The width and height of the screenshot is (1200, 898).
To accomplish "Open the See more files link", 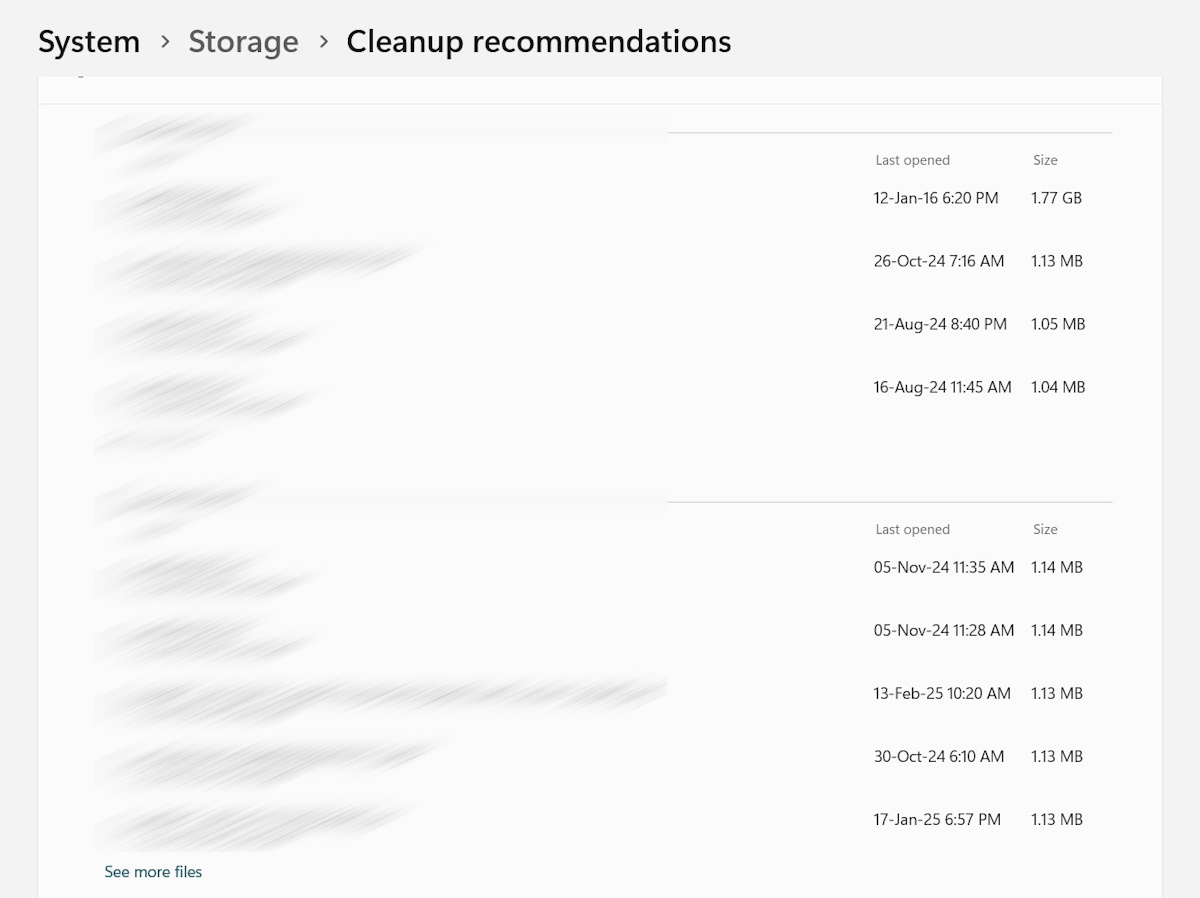I will coord(153,872).
